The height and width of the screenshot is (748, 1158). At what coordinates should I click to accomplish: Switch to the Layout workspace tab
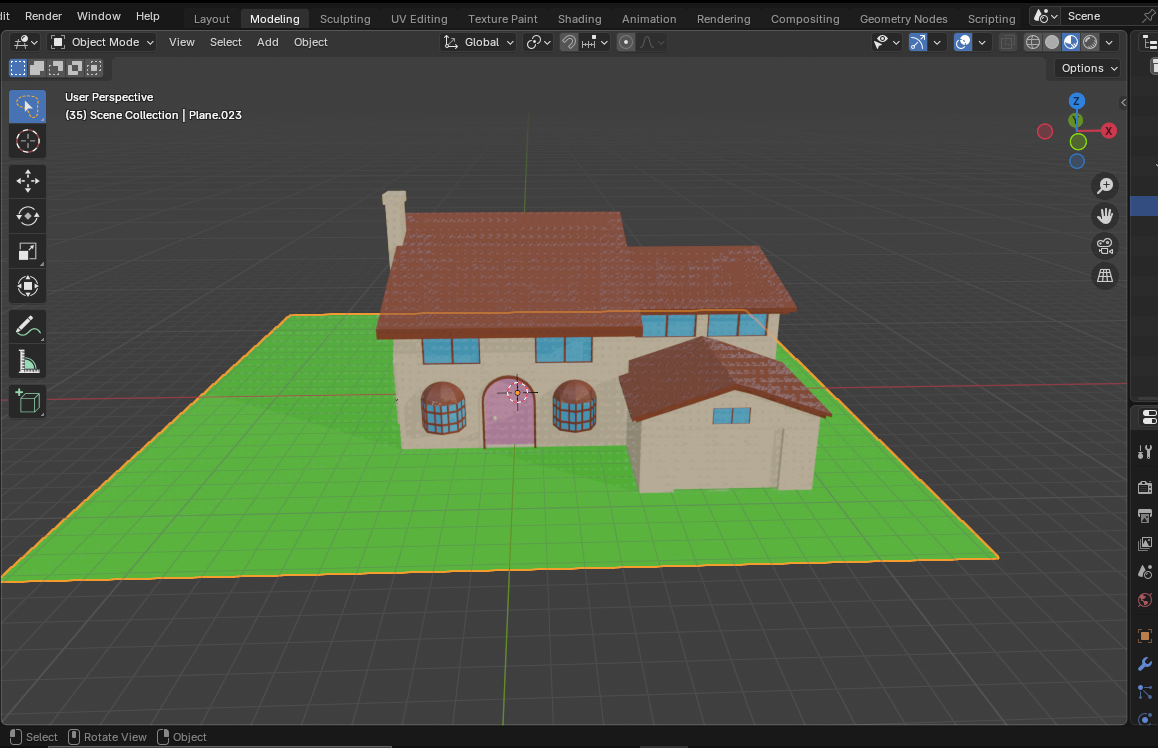click(211, 18)
